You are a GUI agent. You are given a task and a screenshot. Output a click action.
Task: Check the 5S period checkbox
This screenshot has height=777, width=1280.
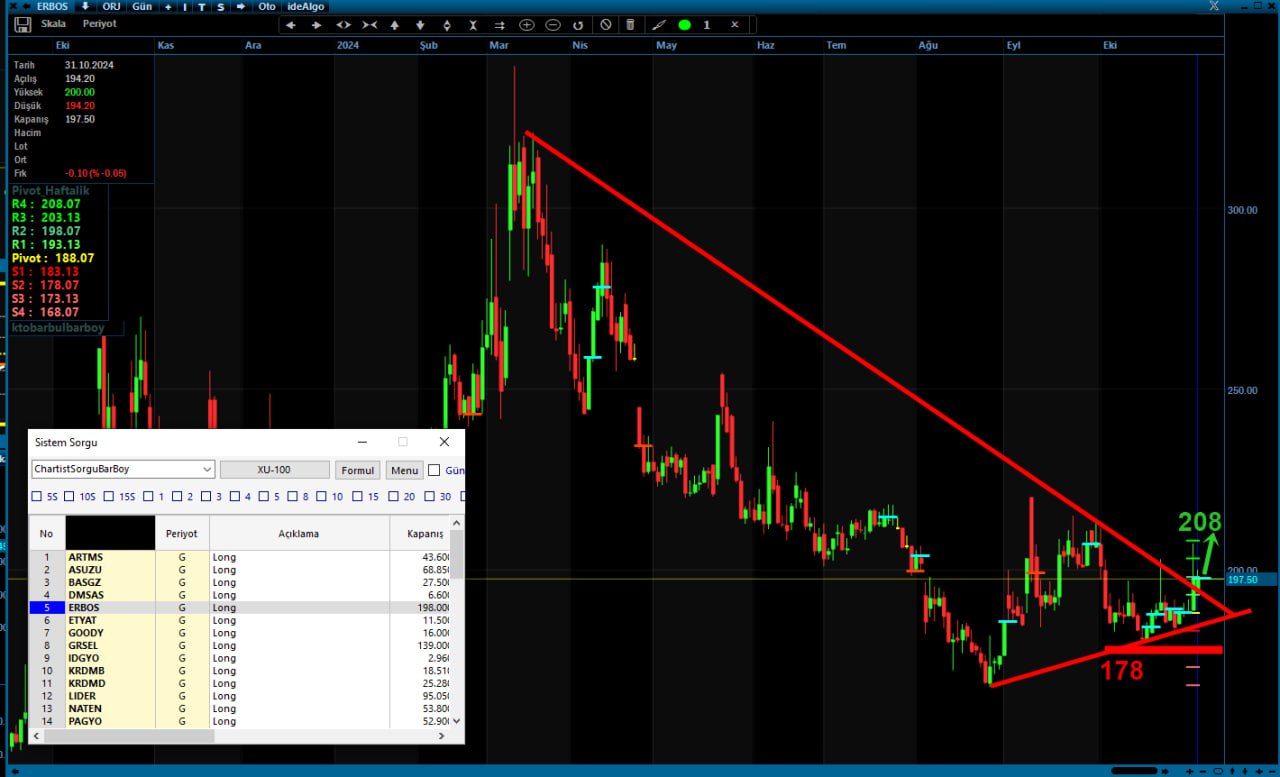point(37,496)
